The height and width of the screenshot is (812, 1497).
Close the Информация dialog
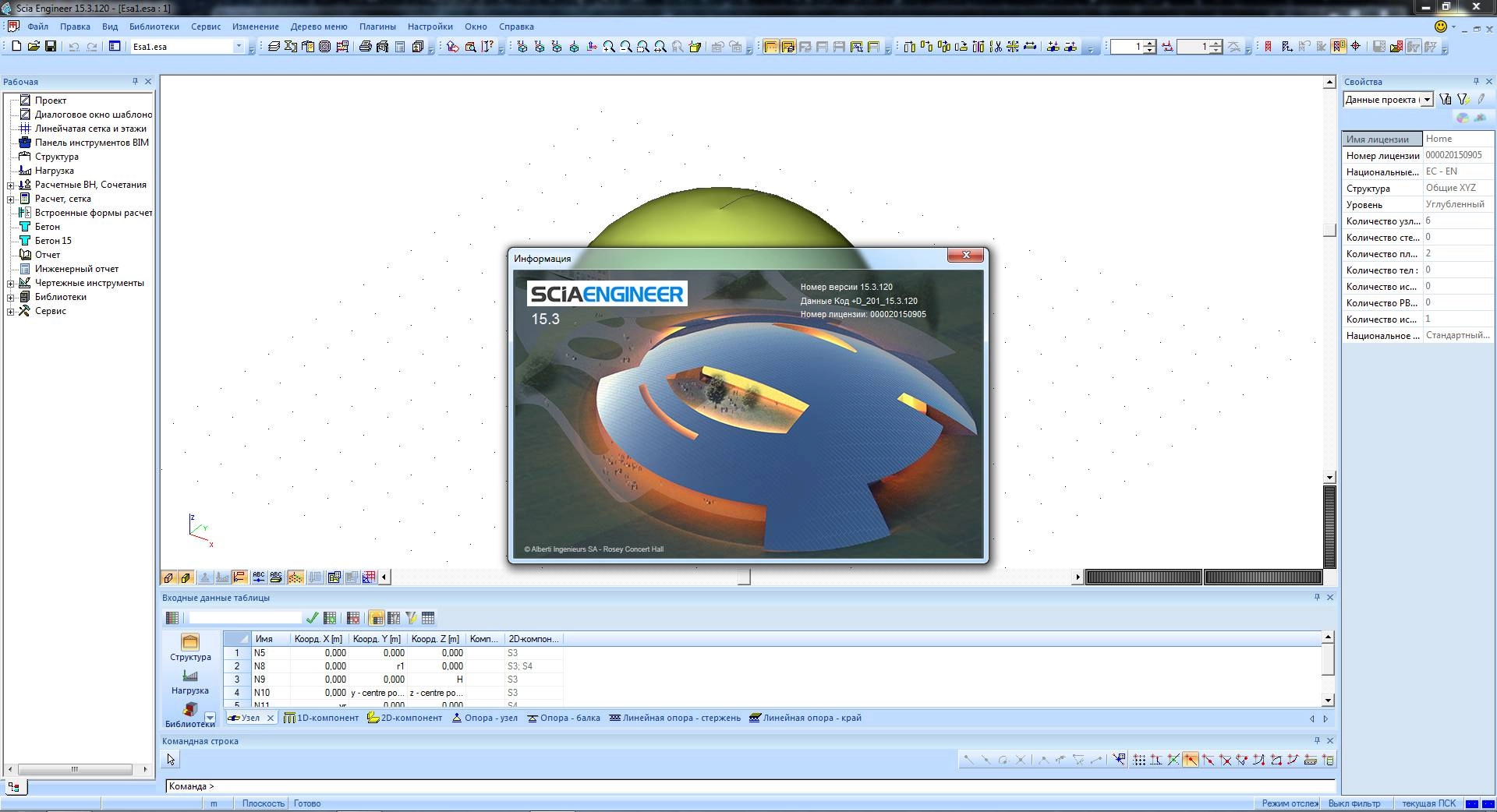pos(966,256)
